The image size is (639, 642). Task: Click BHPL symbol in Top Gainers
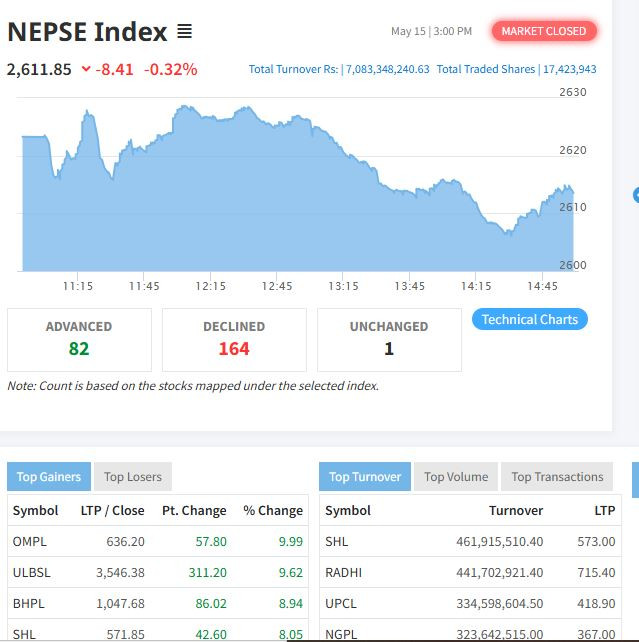(x=28, y=604)
